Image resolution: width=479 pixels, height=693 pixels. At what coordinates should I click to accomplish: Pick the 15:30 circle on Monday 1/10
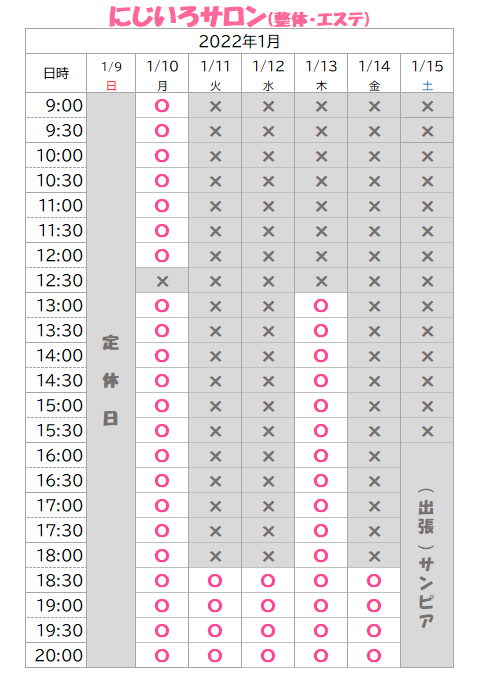point(162,430)
